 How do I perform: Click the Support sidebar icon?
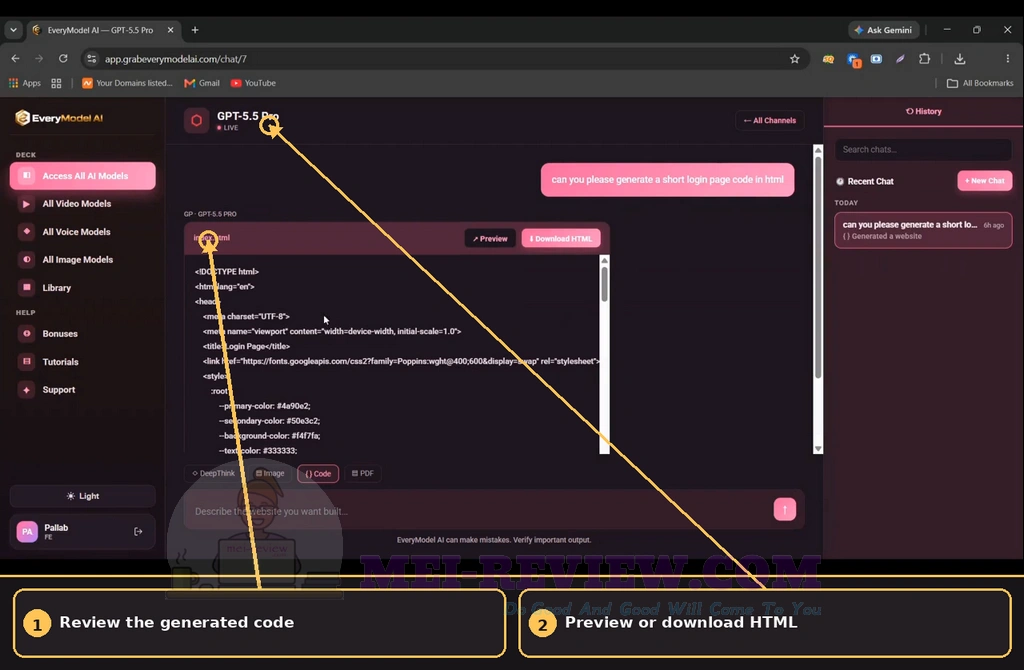tap(27, 390)
